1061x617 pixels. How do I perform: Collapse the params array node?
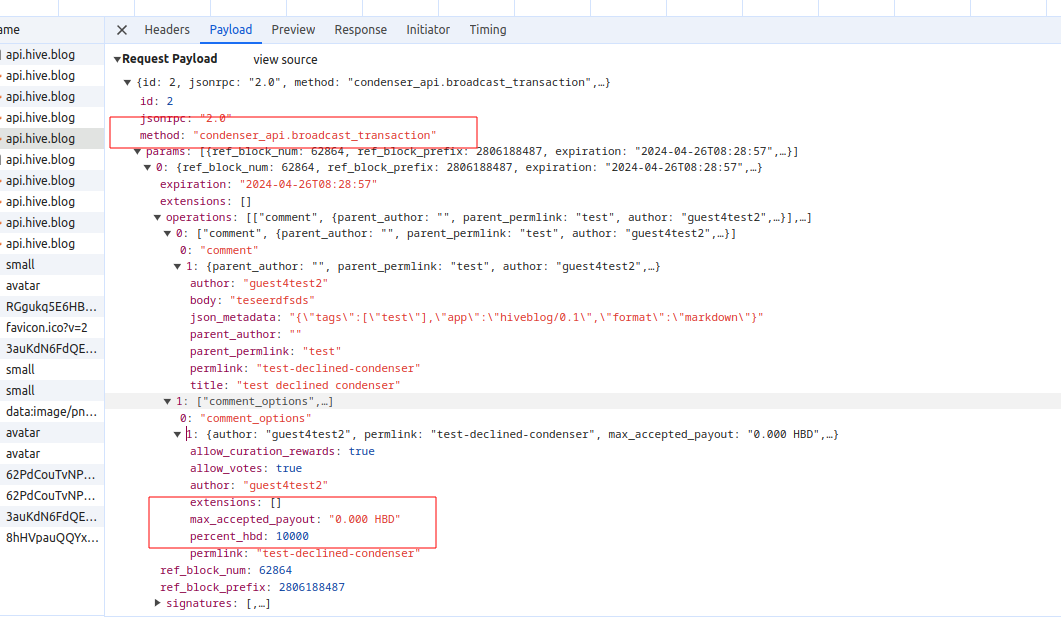138,151
